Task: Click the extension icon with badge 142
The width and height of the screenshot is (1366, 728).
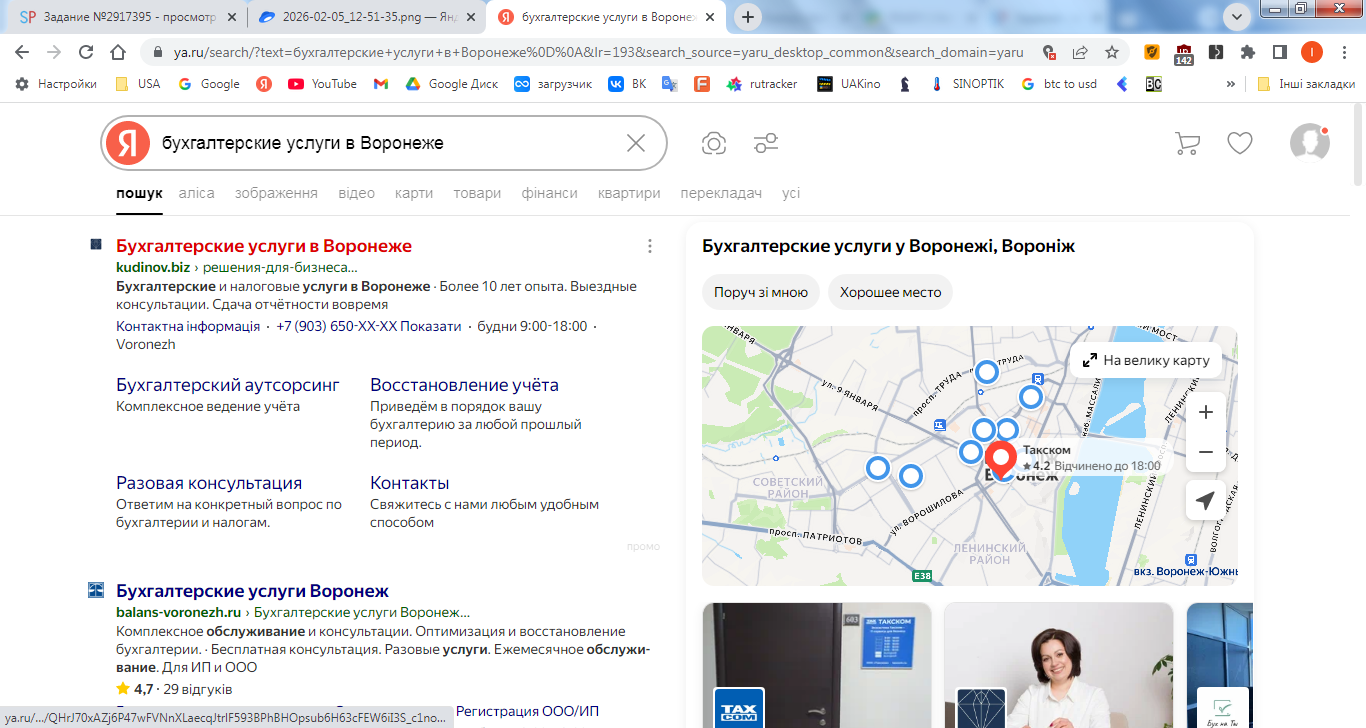Action: pos(1184,54)
